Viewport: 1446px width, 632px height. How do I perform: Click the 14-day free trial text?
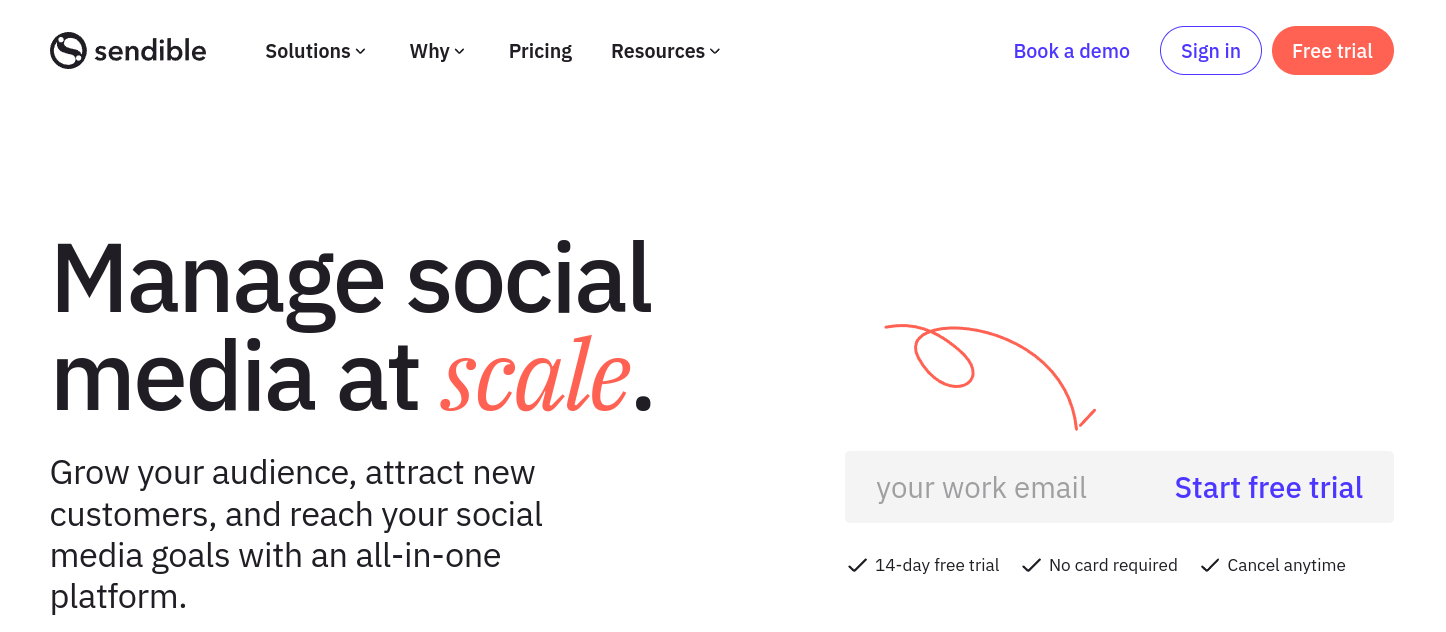(x=937, y=566)
